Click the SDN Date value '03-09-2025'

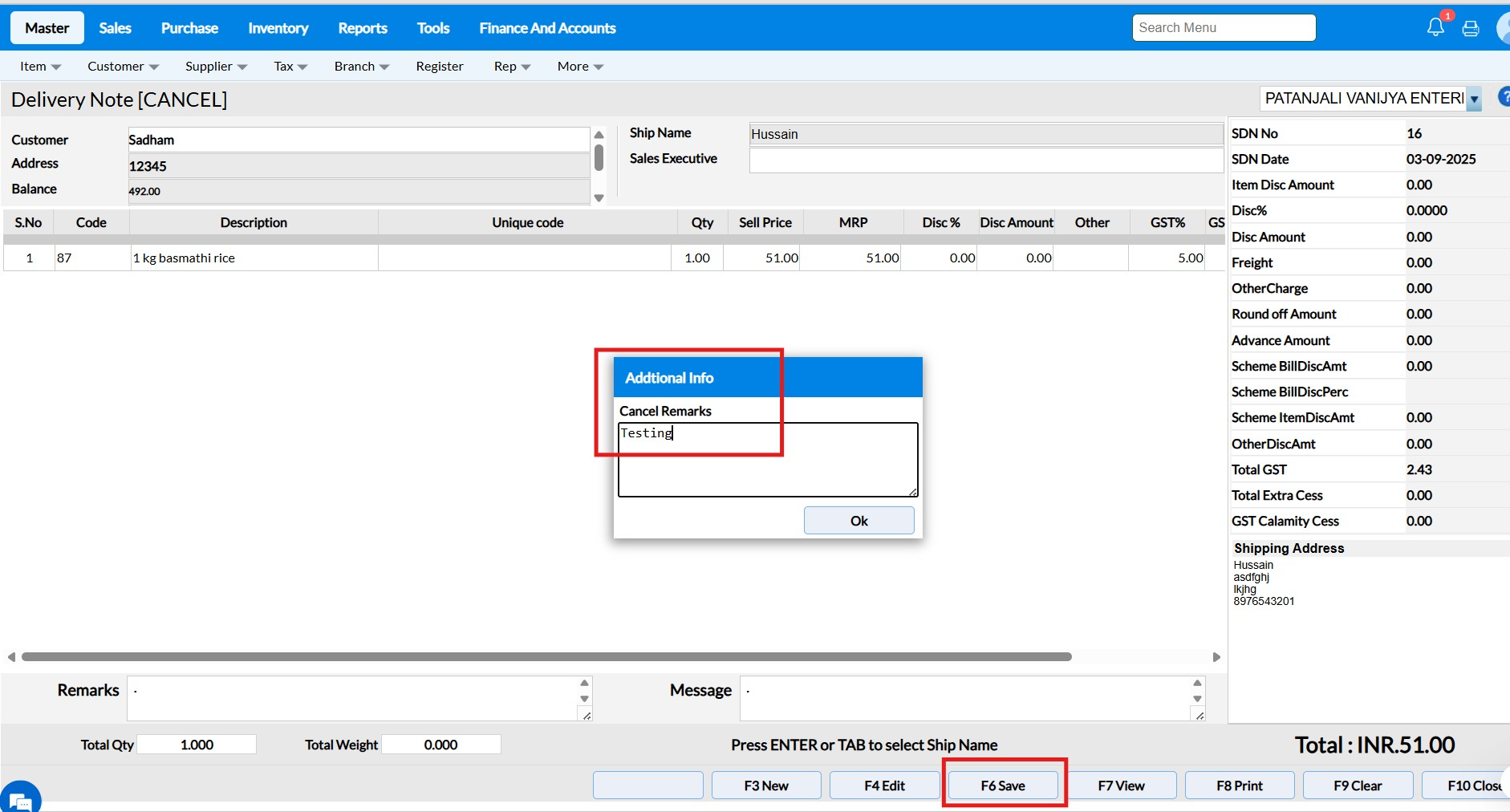[1441, 159]
